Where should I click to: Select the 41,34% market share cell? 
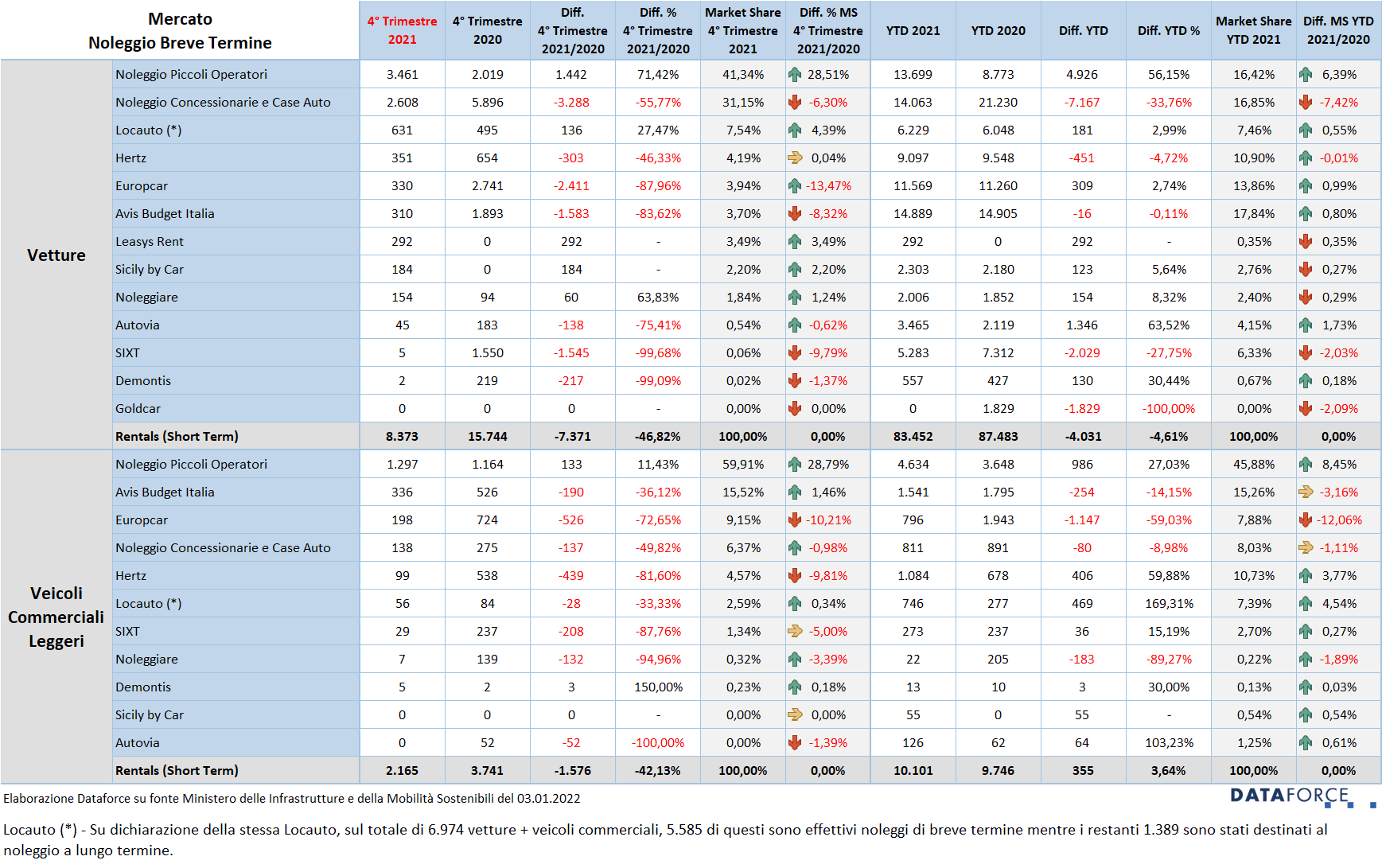(x=742, y=75)
